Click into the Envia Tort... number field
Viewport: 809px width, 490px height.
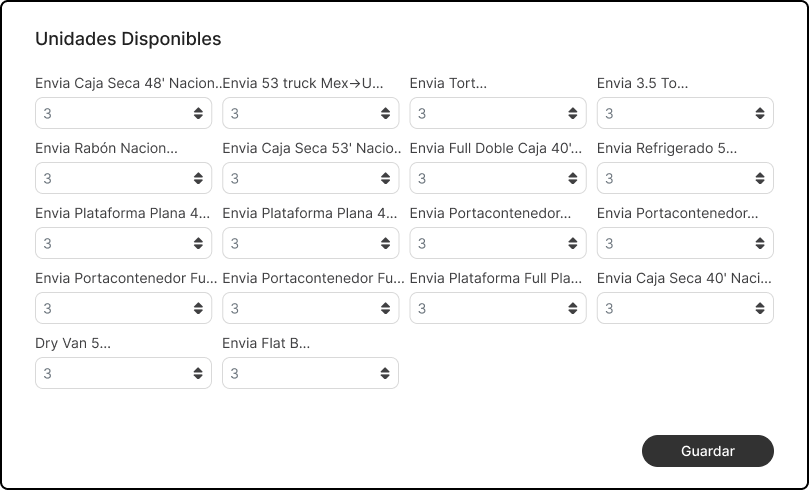tap(486, 114)
